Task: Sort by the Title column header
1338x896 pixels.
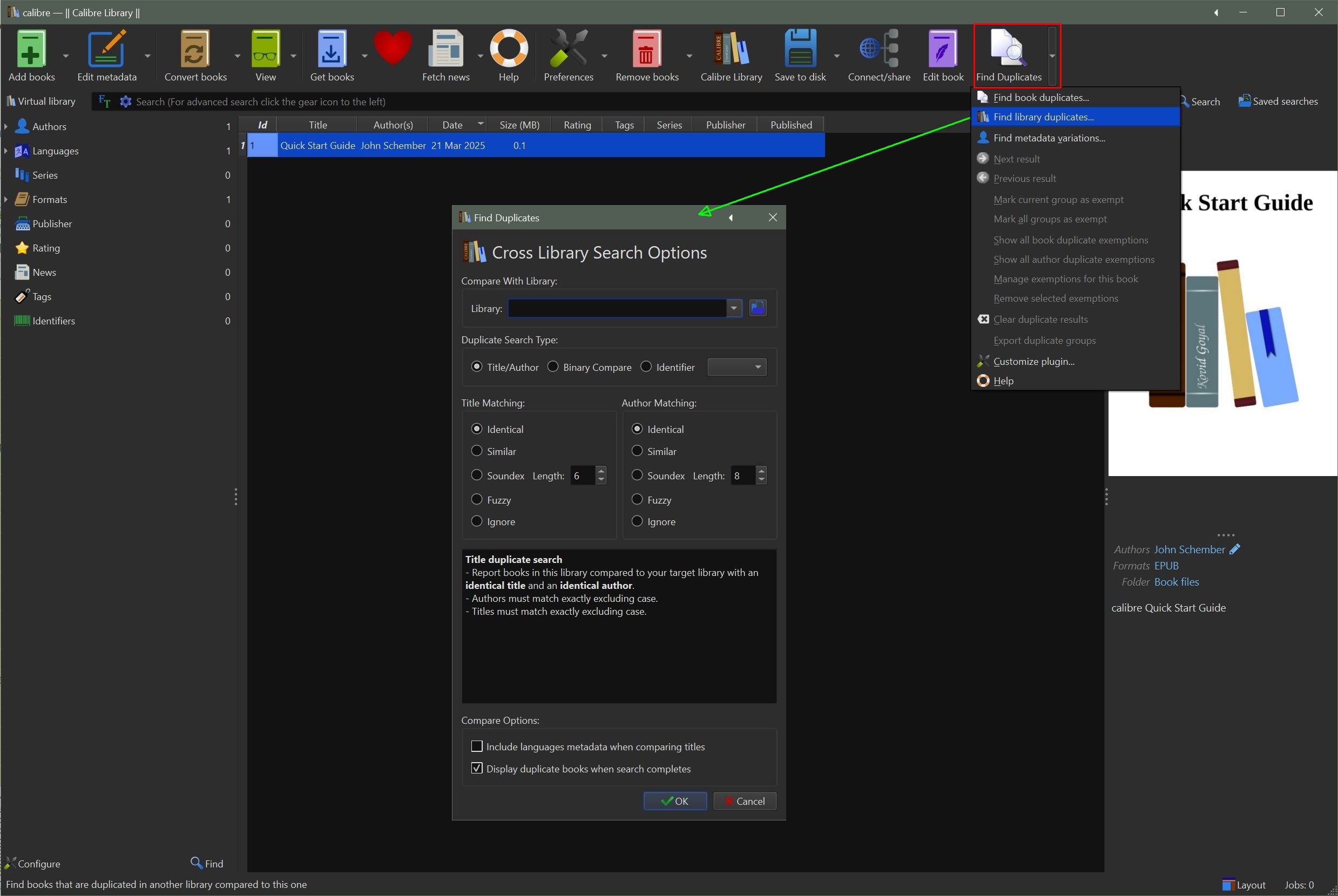Action: pyautogui.click(x=318, y=125)
